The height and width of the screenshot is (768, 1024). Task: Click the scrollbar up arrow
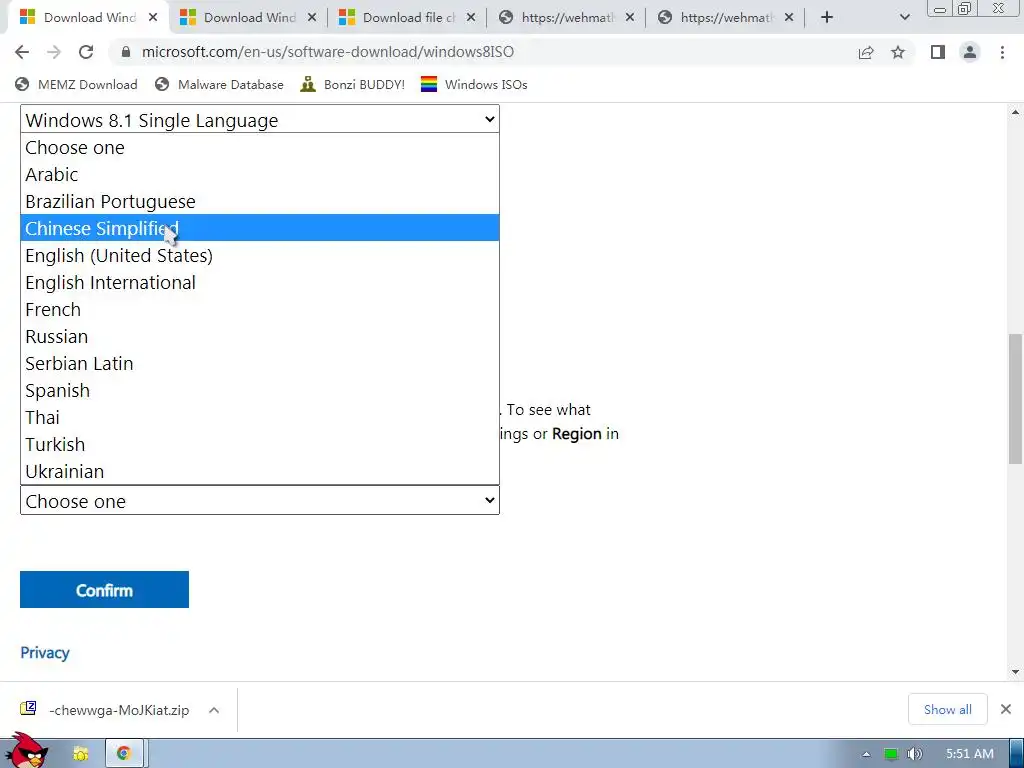click(x=1015, y=112)
